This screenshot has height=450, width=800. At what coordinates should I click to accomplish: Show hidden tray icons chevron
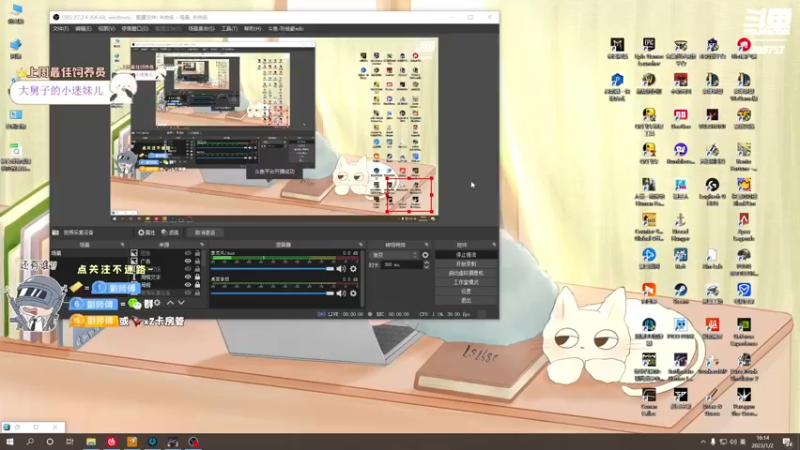(x=703, y=442)
